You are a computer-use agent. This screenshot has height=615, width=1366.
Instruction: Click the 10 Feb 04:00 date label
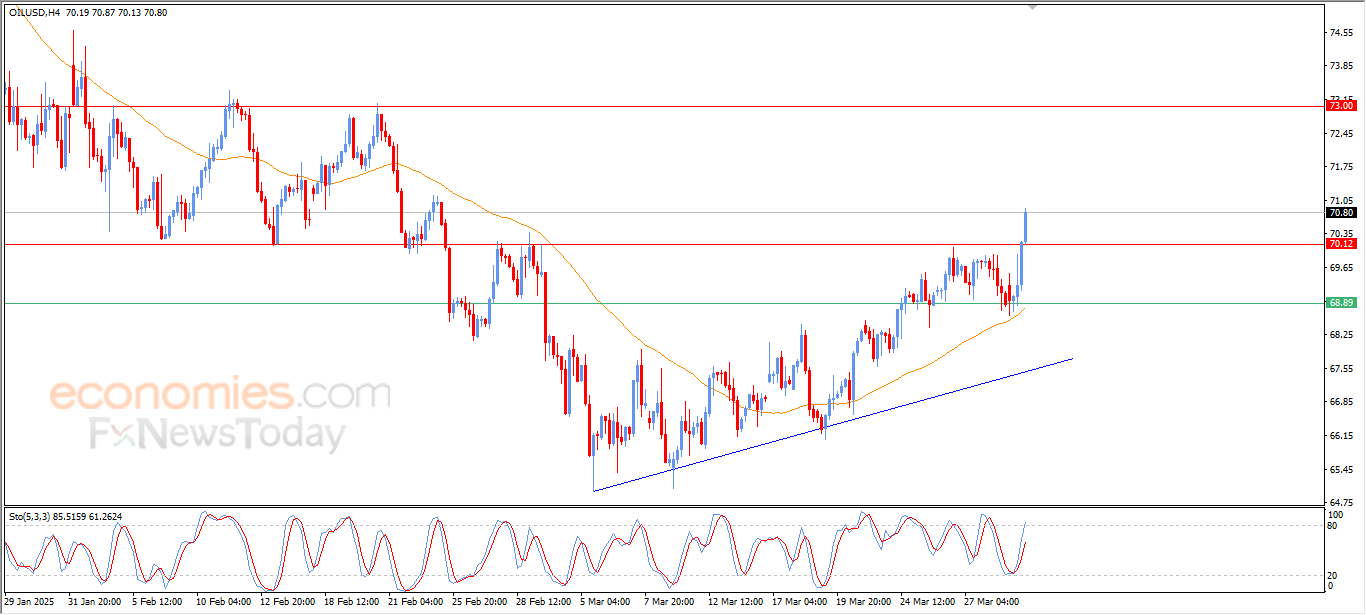pyautogui.click(x=222, y=602)
